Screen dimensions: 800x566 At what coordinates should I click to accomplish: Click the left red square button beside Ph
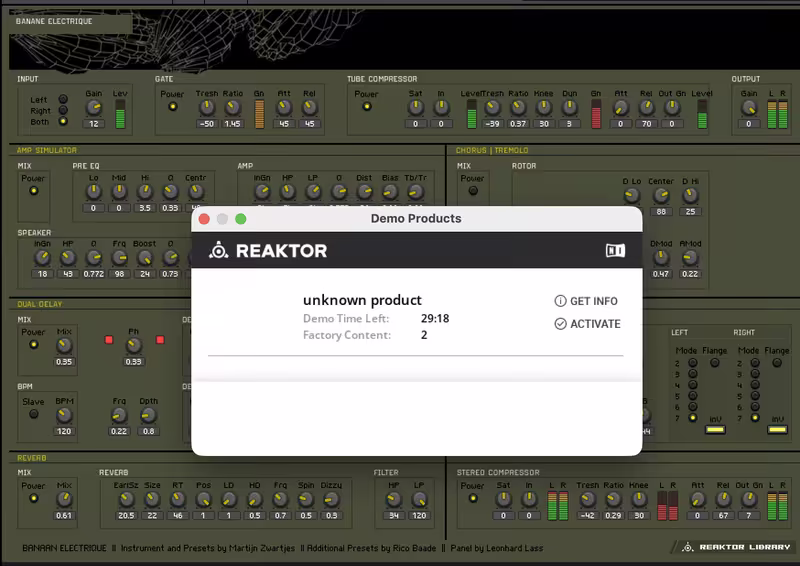point(109,340)
